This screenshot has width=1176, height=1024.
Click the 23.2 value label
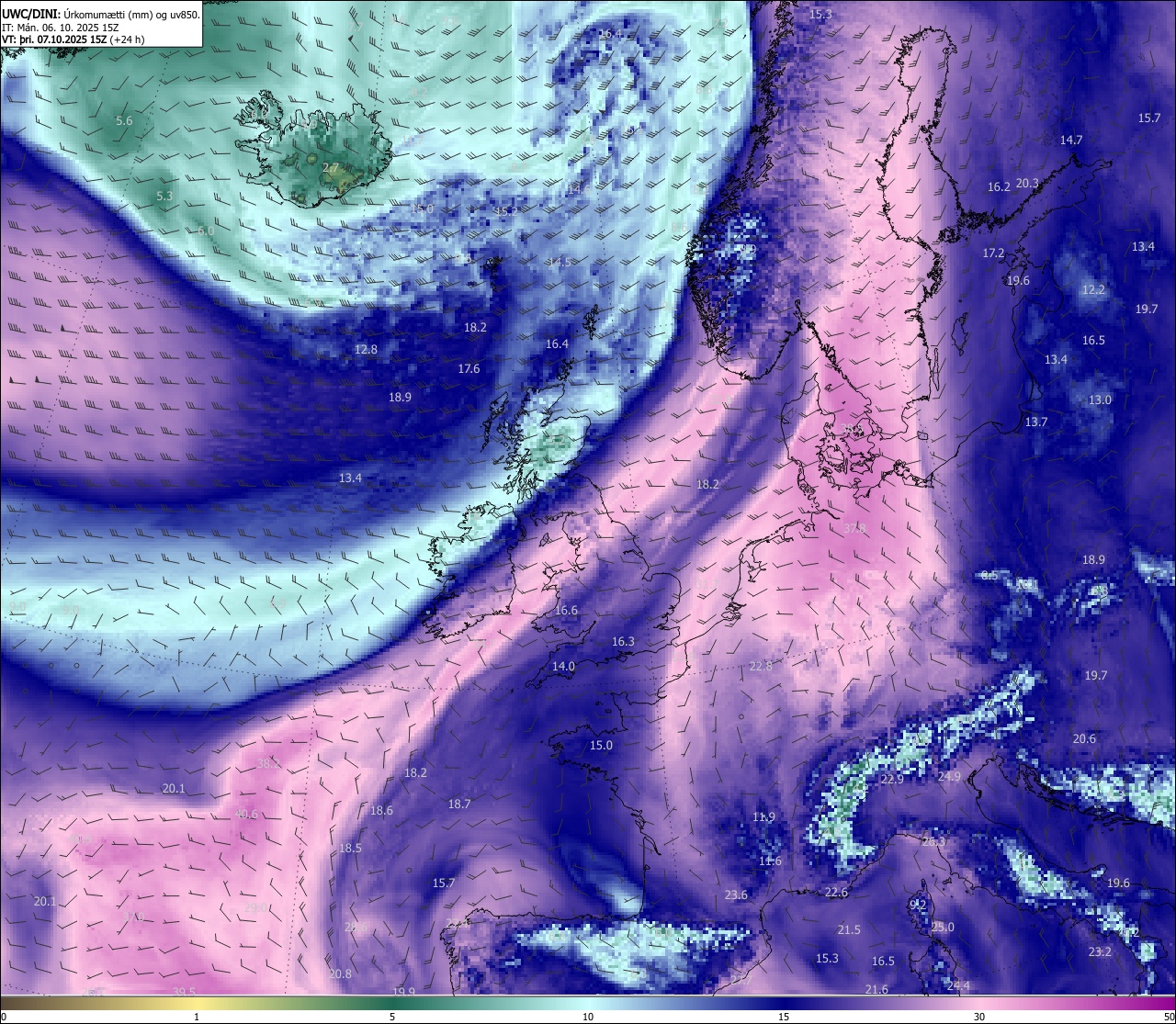(x=1100, y=952)
